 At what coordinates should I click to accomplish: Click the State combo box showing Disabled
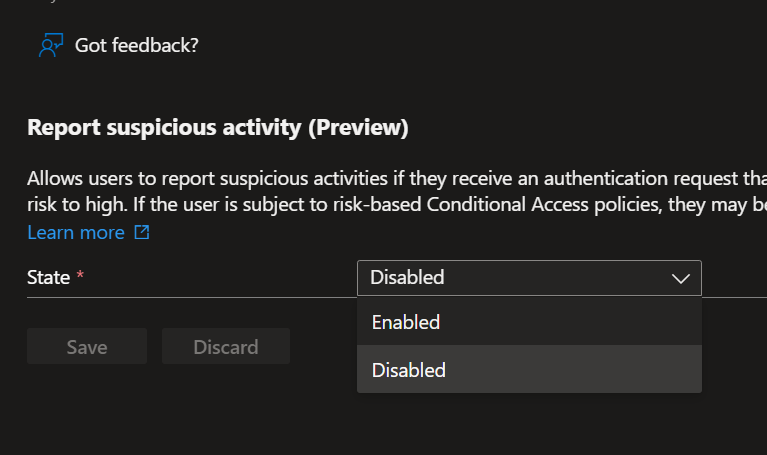[510, 278]
